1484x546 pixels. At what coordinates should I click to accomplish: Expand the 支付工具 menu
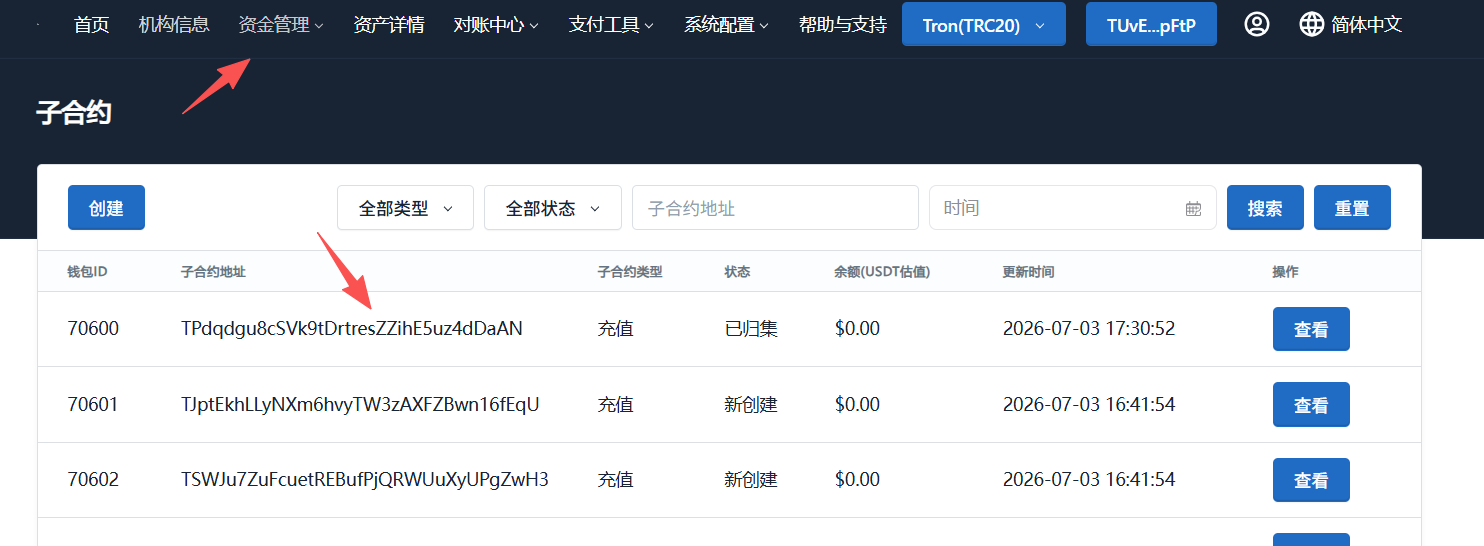point(611,24)
